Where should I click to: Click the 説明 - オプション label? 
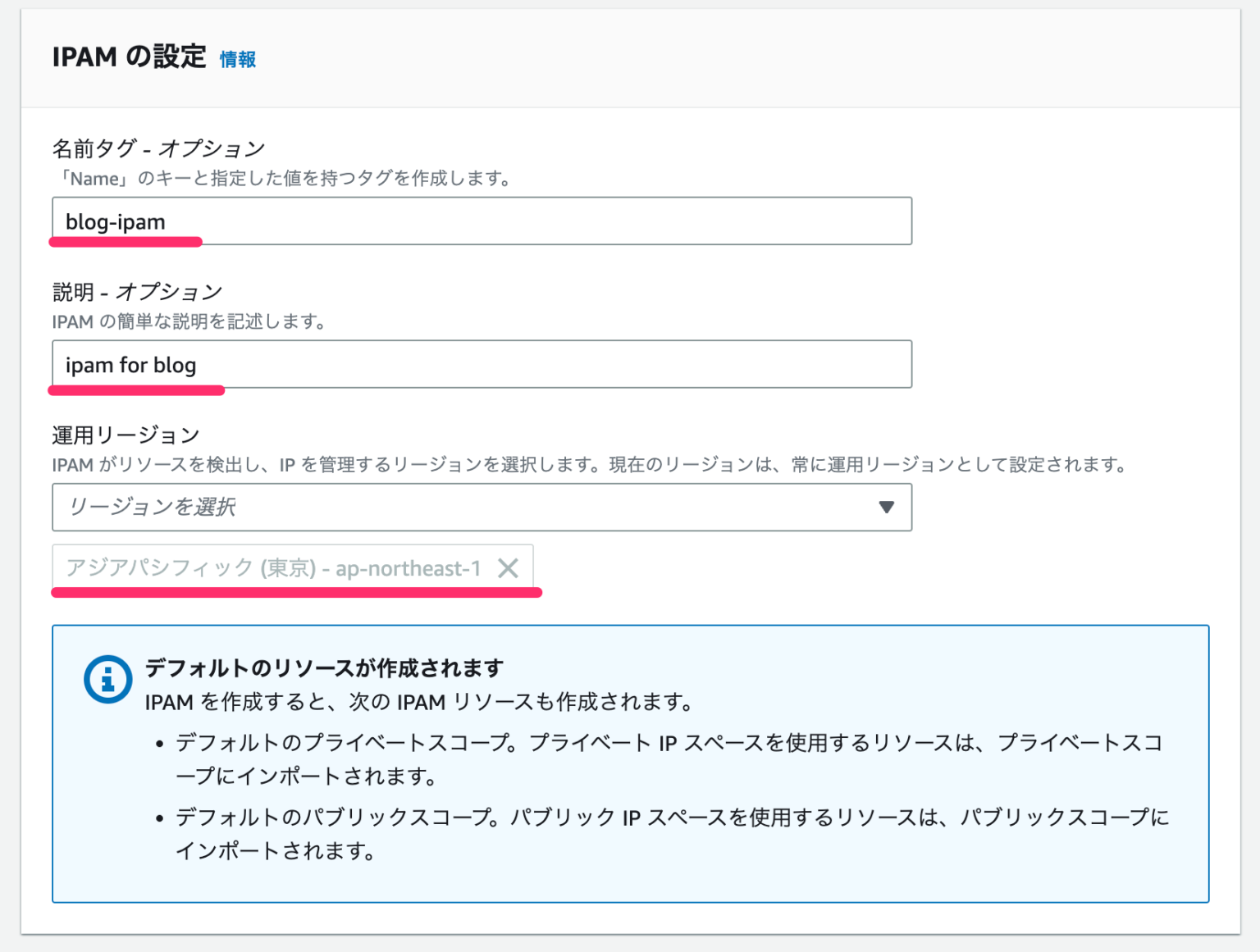[x=136, y=290]
